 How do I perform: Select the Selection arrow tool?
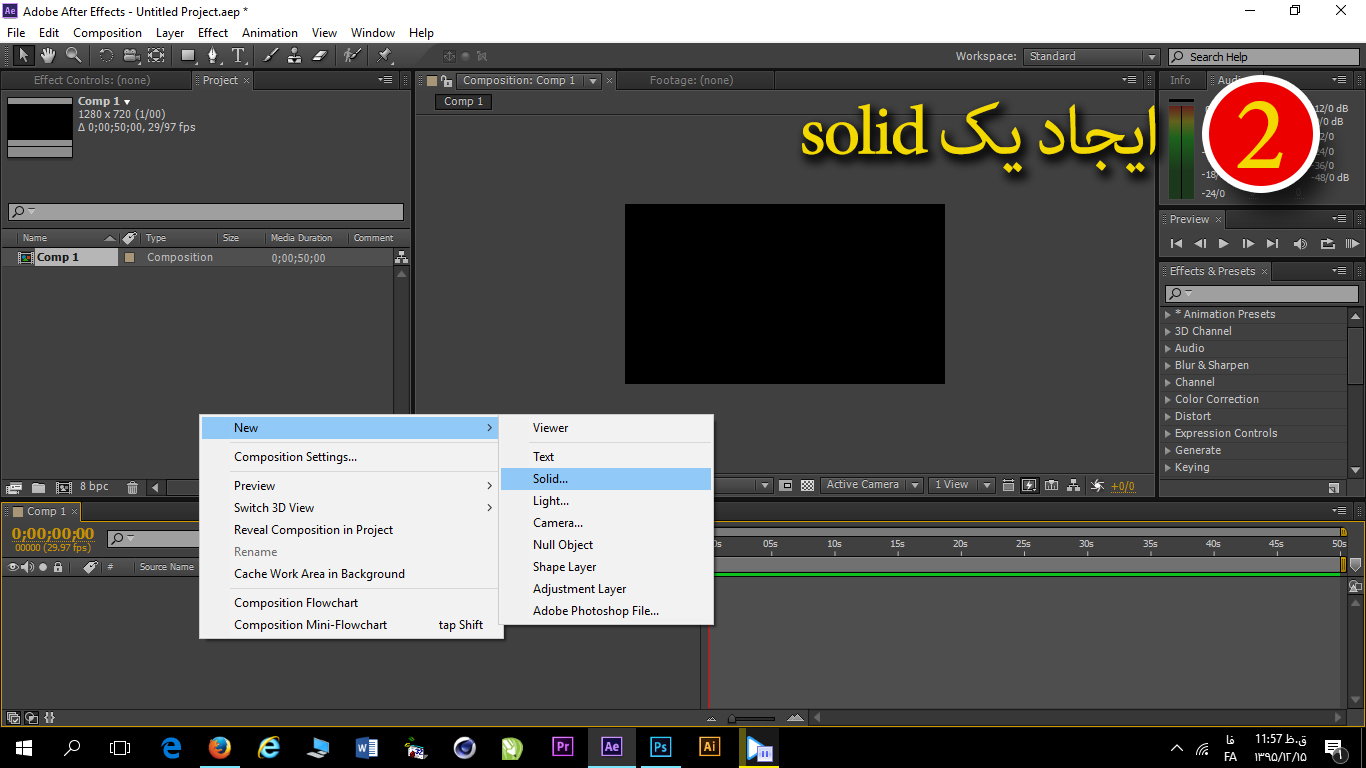point(24,56)
